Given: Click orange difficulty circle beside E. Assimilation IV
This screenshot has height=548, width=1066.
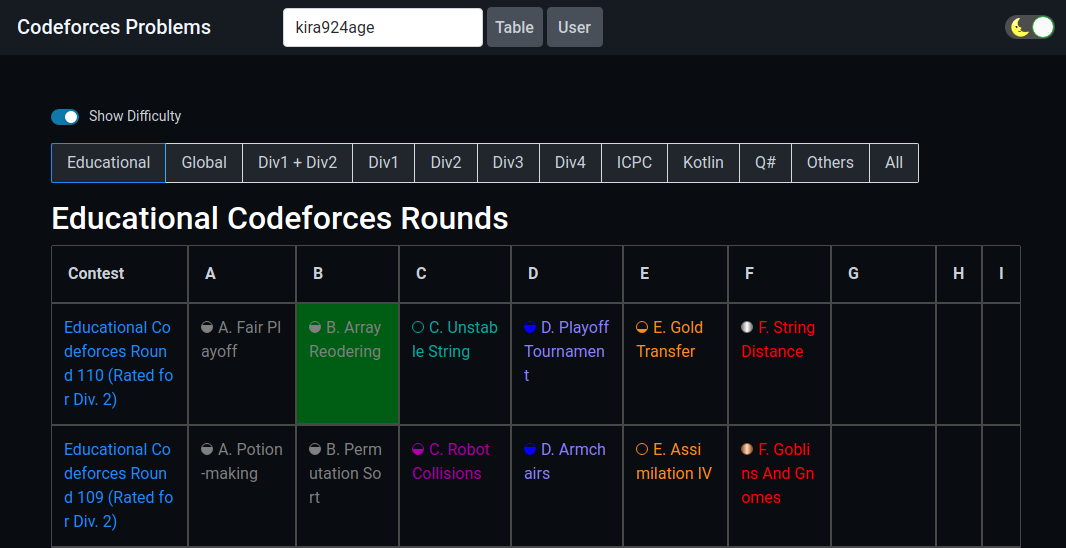Looking at the screenshot, I should click(x=642, y=449).
